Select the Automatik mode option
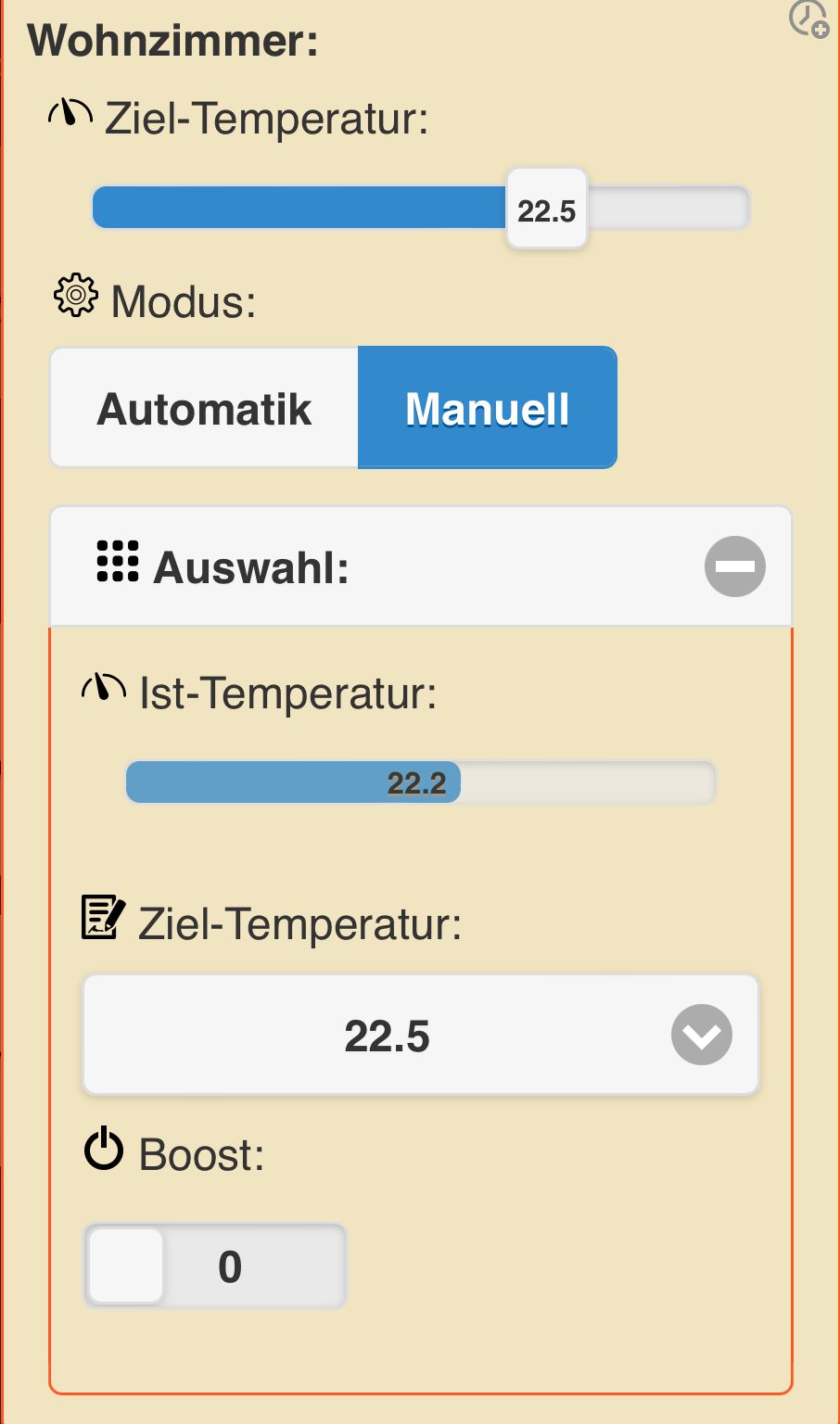840x1424 pixels. pos(204,408)
